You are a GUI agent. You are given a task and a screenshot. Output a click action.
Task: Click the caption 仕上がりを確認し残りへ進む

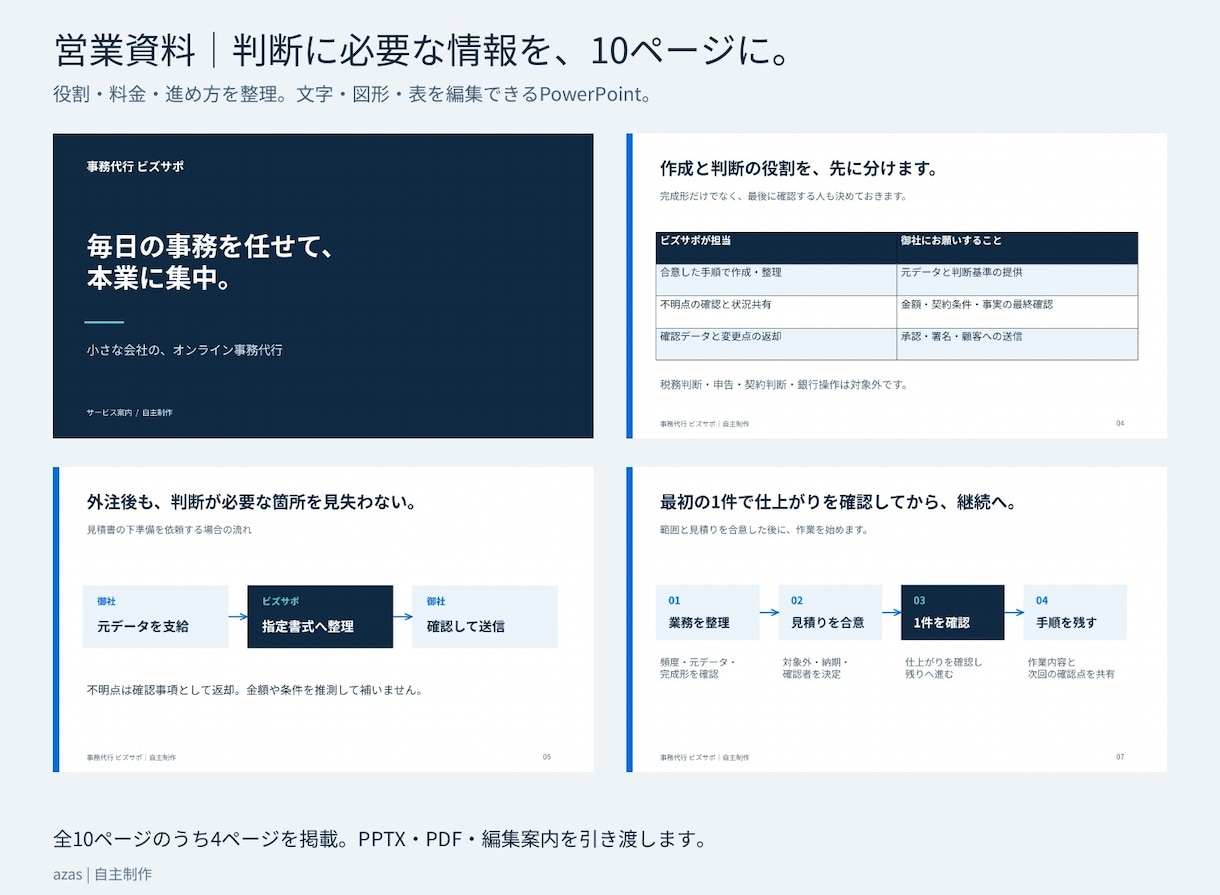944,668
